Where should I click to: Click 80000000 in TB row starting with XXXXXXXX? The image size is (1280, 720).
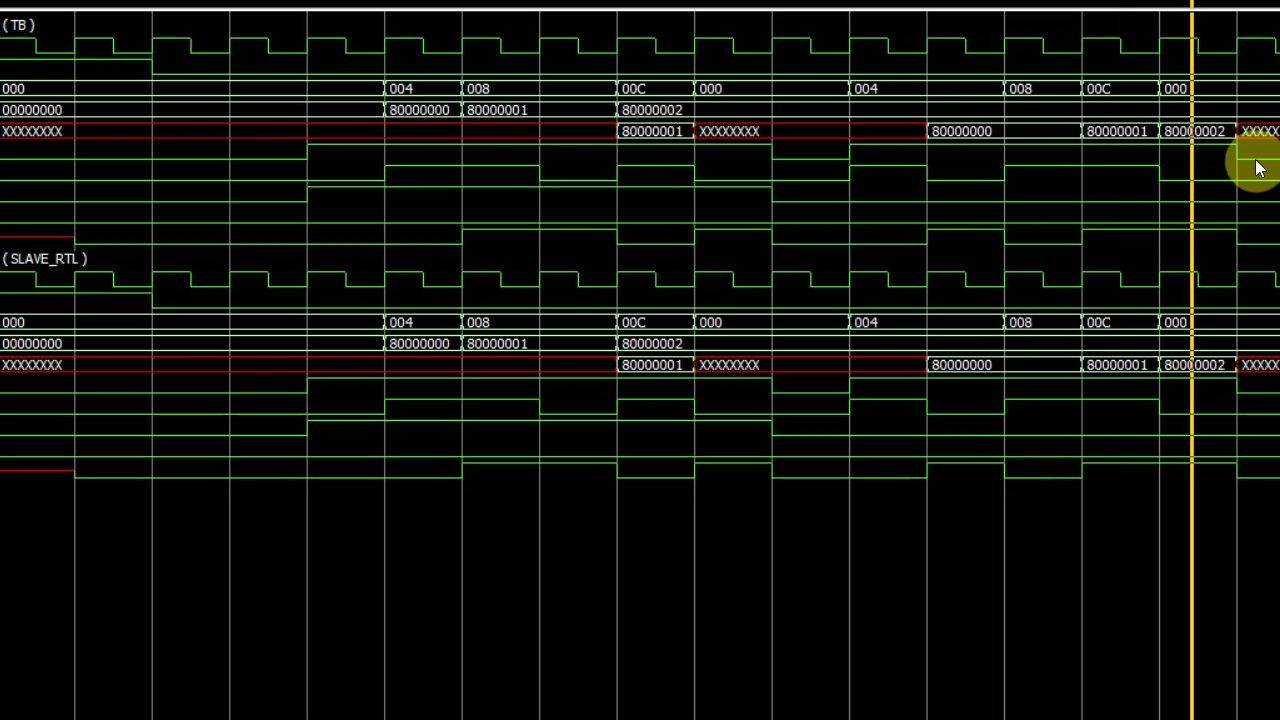[x=961, y=131]
